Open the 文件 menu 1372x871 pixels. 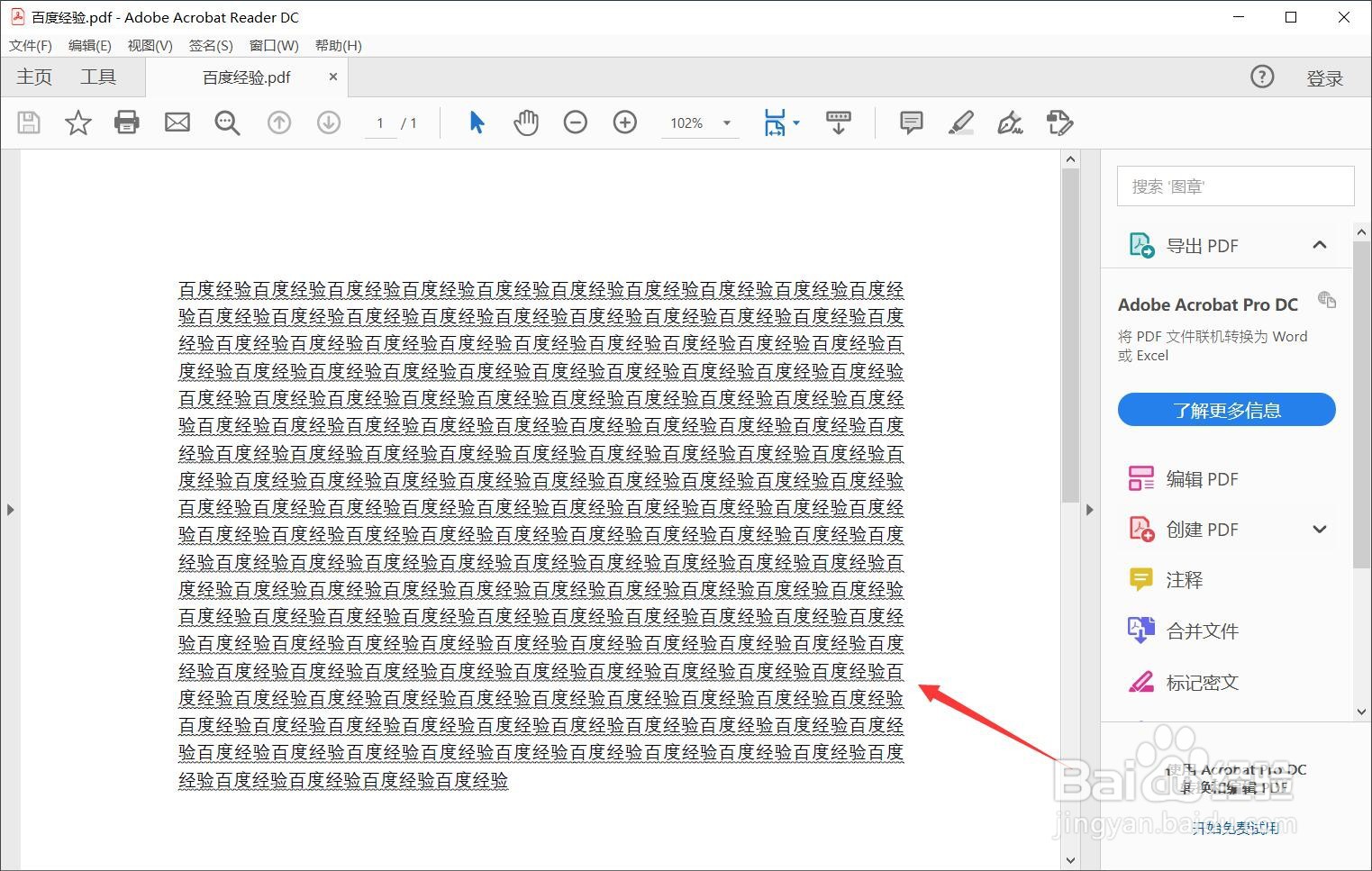pos(29,45)
